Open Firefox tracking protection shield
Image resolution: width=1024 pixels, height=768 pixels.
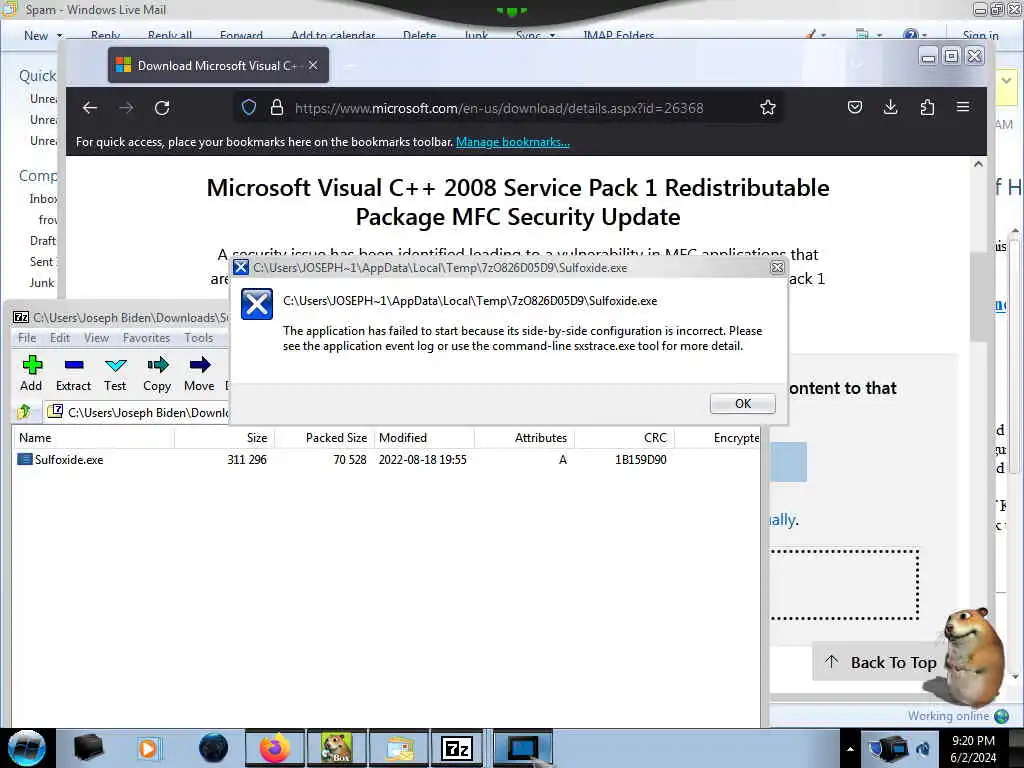pyautogui.click(x=249, y=107)
